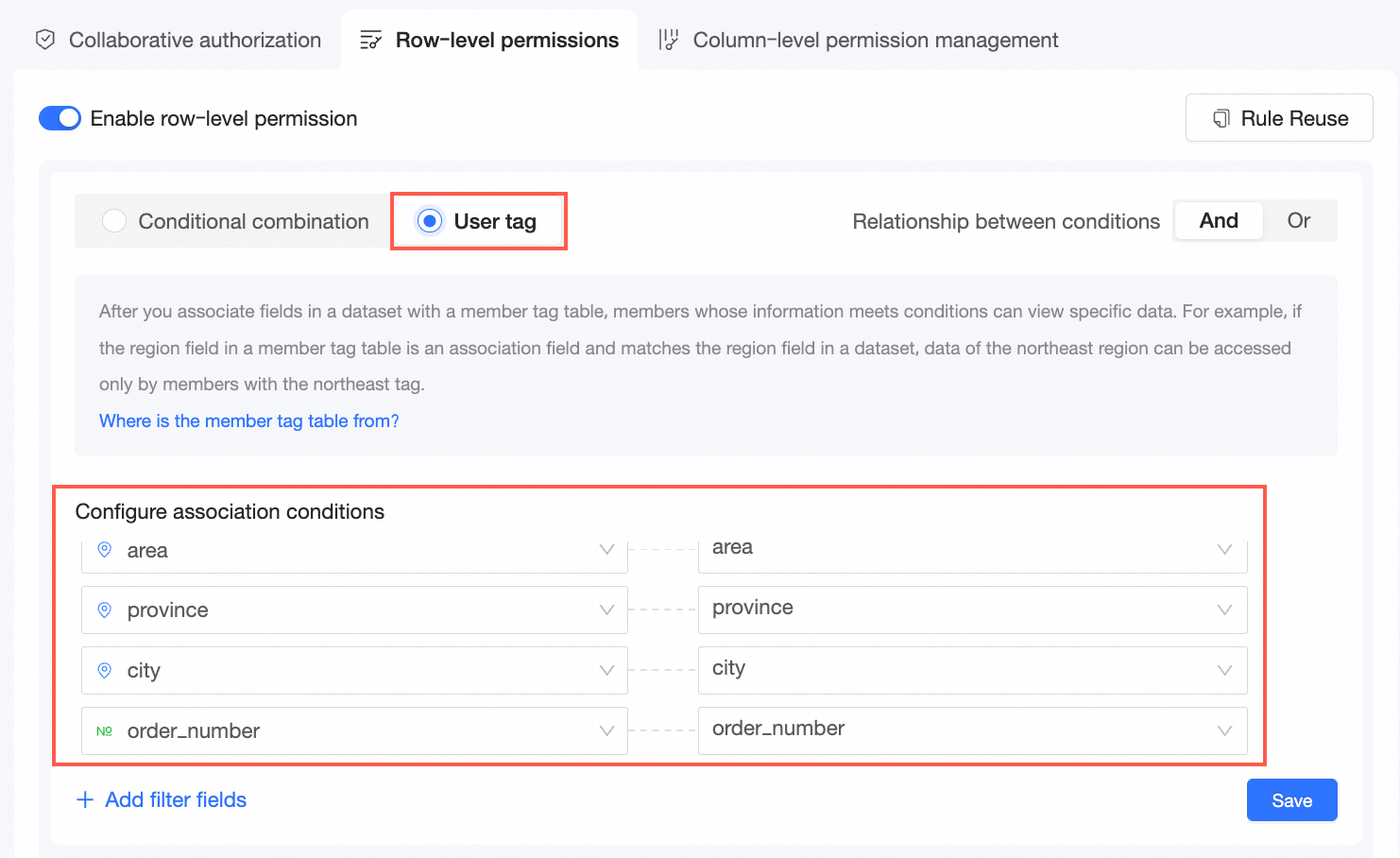Select the Conditional combination radio button
The height and width of the screenshot is (858, 1400).
(114, 221)
